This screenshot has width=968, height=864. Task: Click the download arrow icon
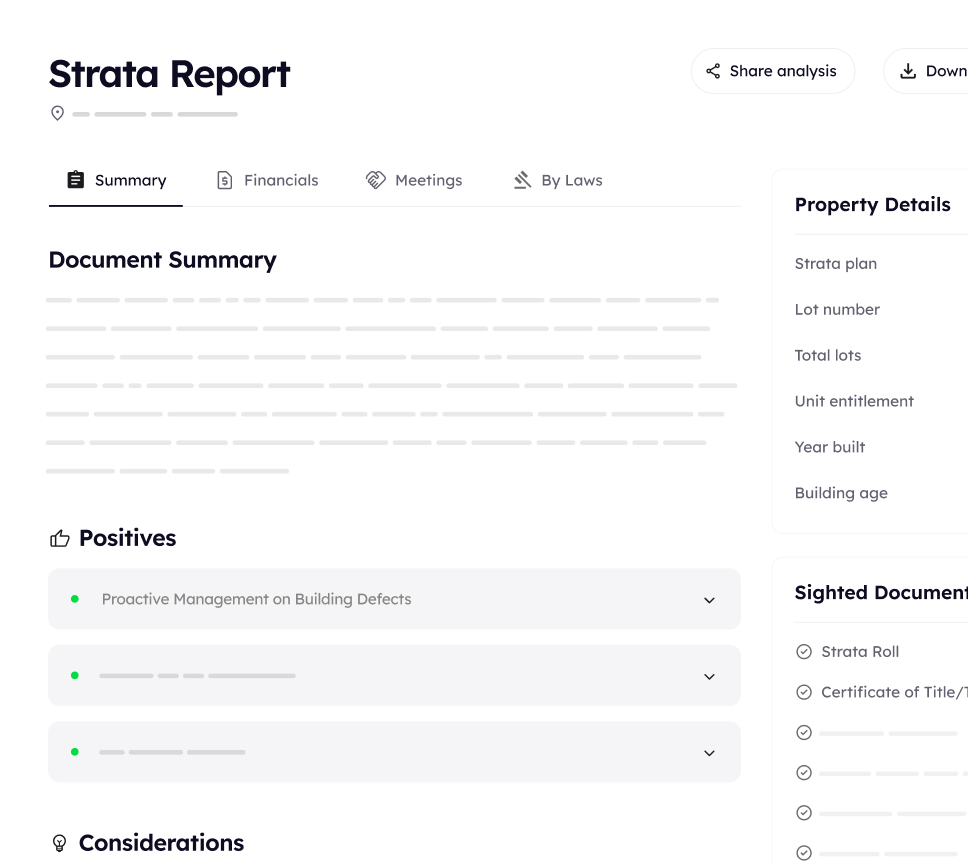[908, 71]
